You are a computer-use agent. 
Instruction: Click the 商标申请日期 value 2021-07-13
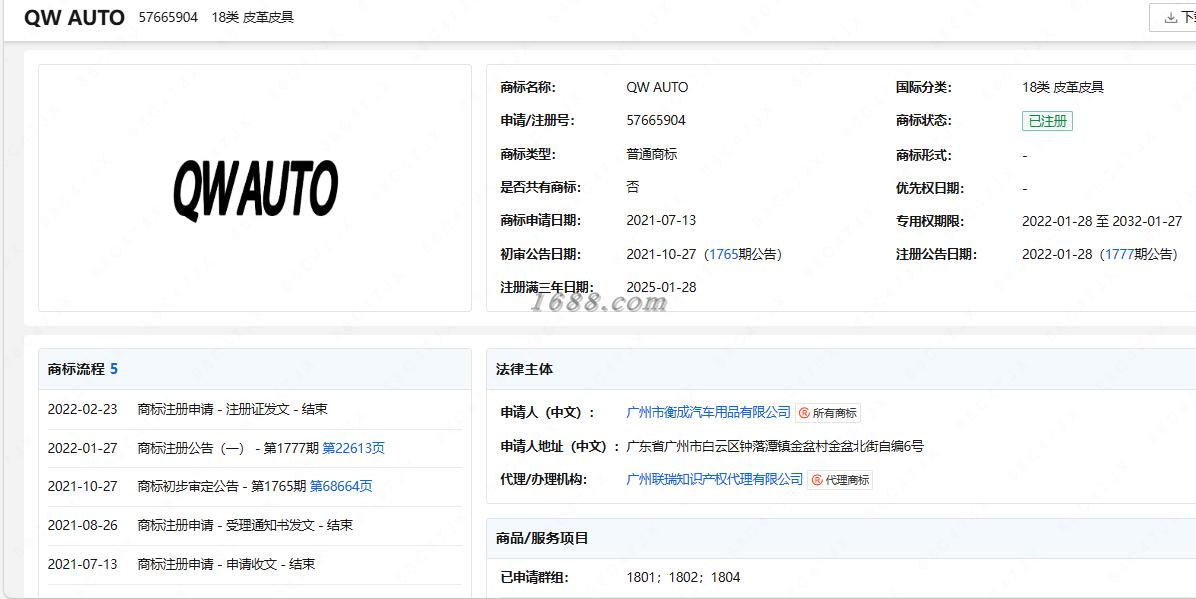coord(661,220)
